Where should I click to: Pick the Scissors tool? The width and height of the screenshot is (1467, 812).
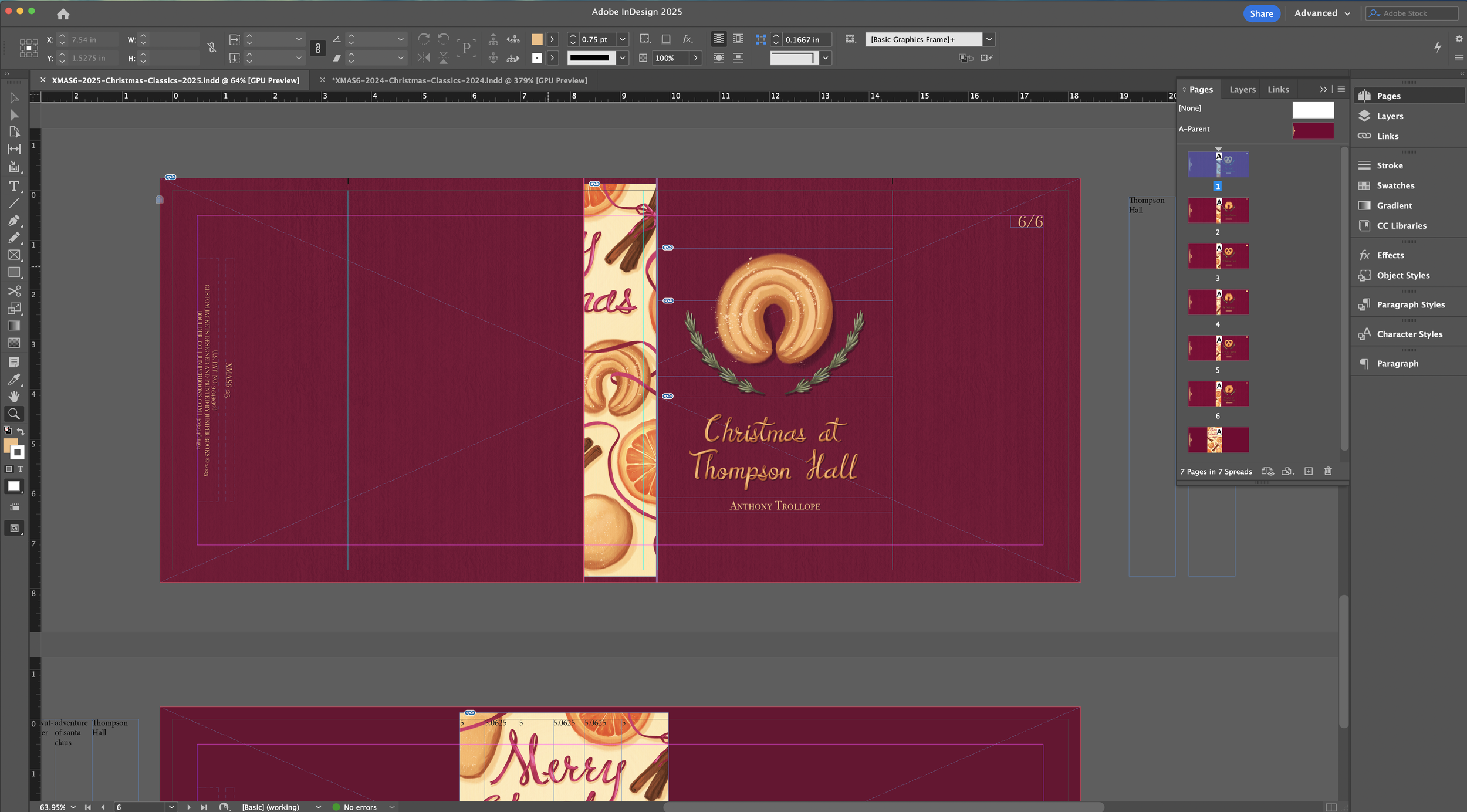click(x=13, y=291)
